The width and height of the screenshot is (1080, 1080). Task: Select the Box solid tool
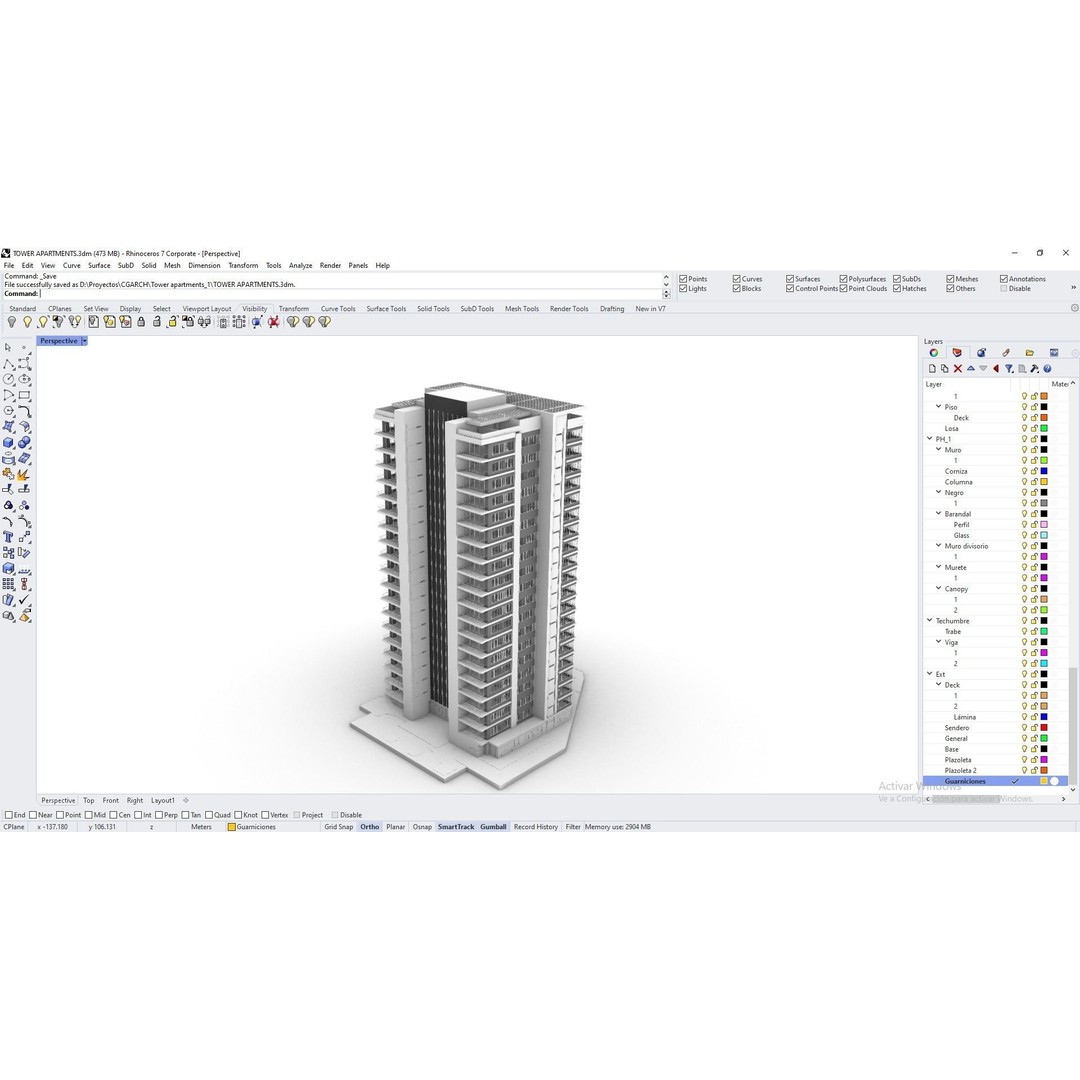[x=8, y=443]
